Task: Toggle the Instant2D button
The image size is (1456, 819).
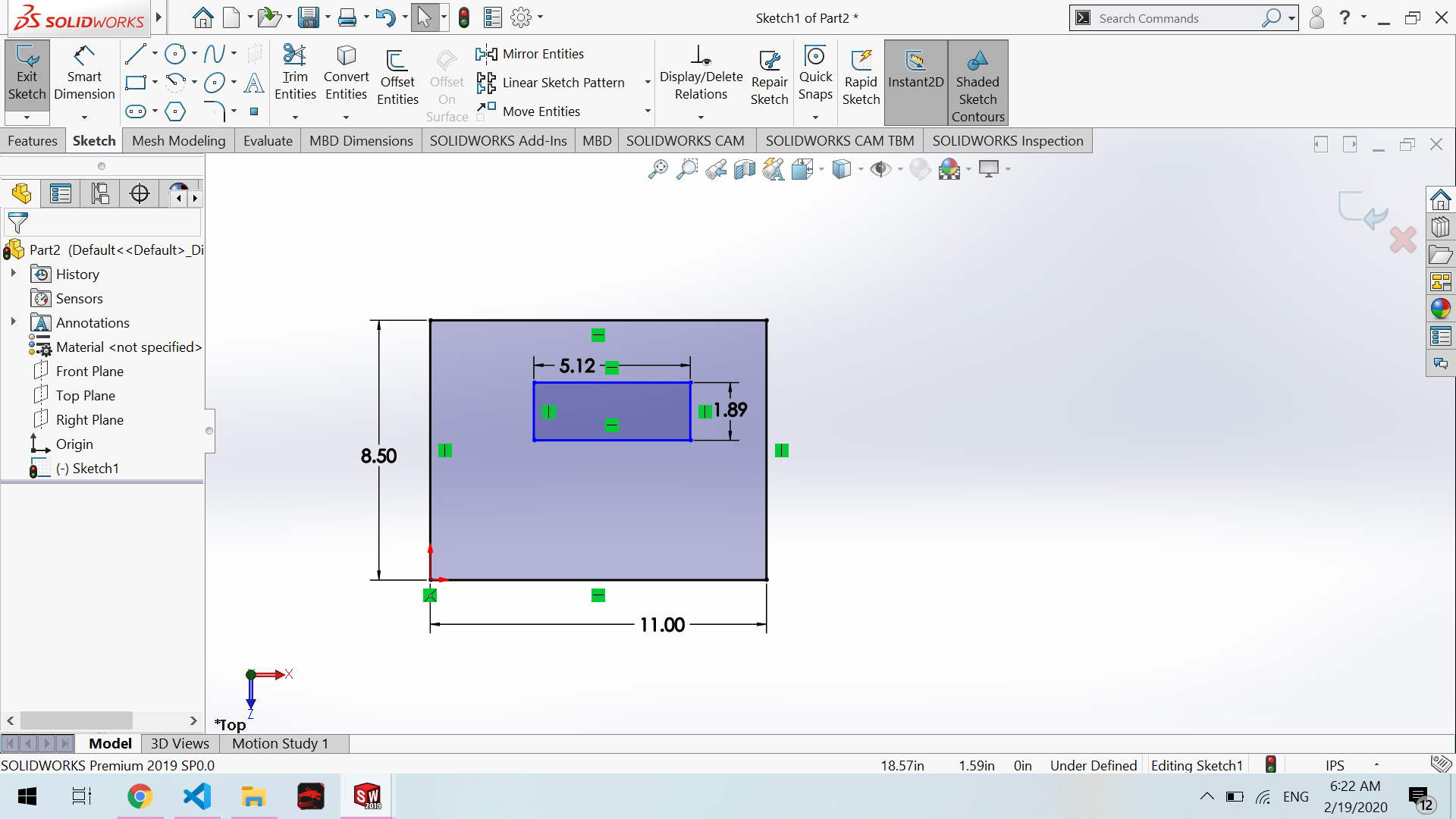Action: pyautogui.click(x=915, y=74)
